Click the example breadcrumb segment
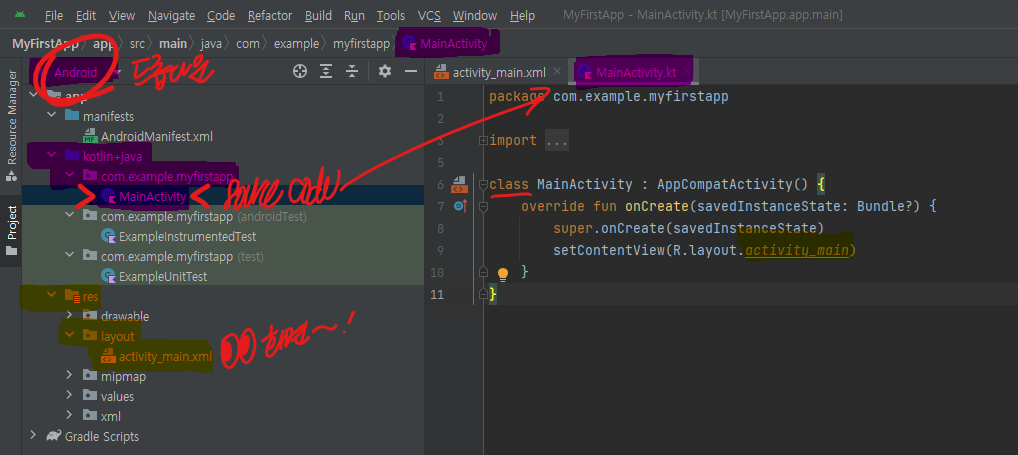The width and height of the screenshot is (1018, 455). (296, 44)
